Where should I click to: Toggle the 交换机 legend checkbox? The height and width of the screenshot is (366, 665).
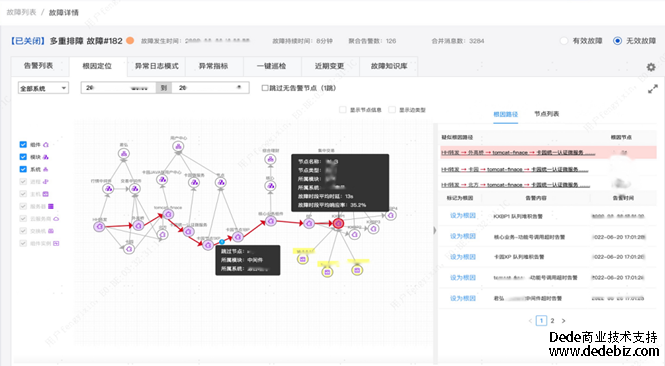(x=23, y=231)
